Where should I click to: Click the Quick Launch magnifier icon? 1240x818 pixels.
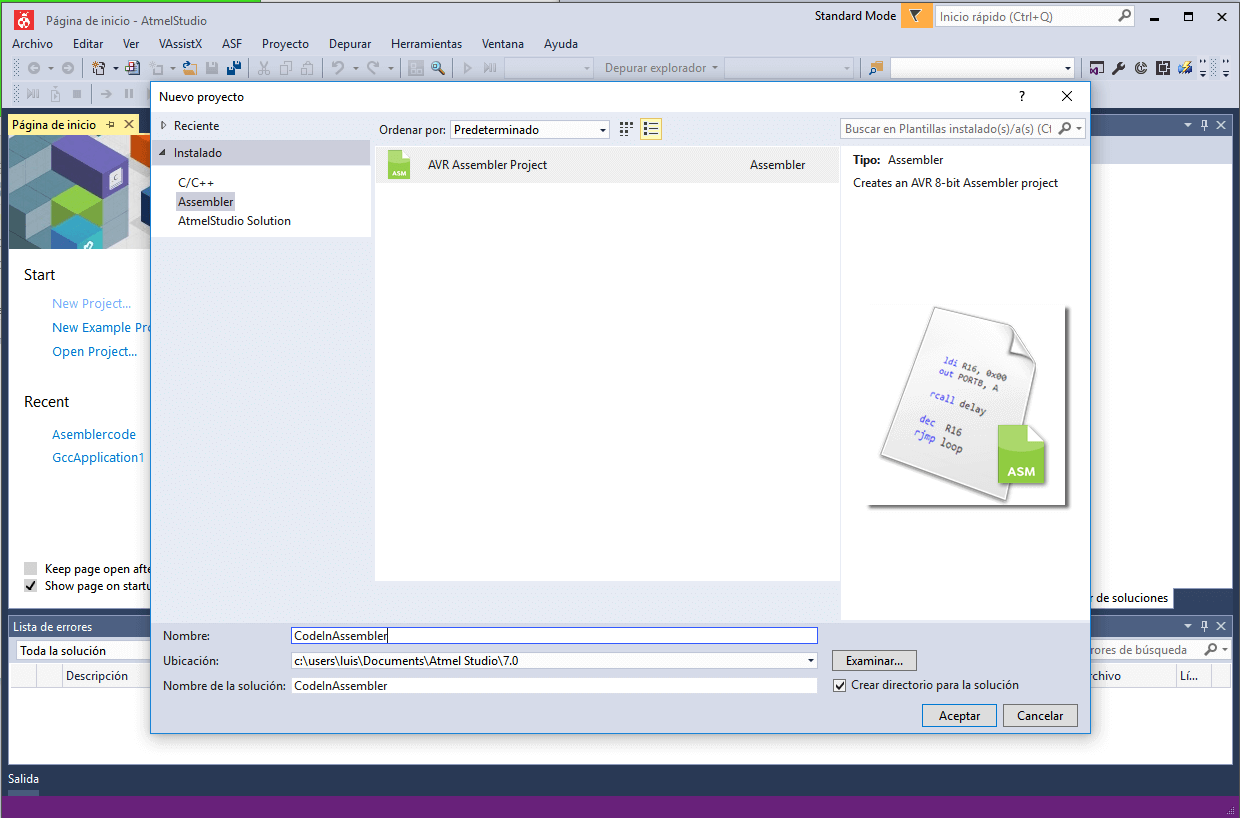pos(1124,16)
